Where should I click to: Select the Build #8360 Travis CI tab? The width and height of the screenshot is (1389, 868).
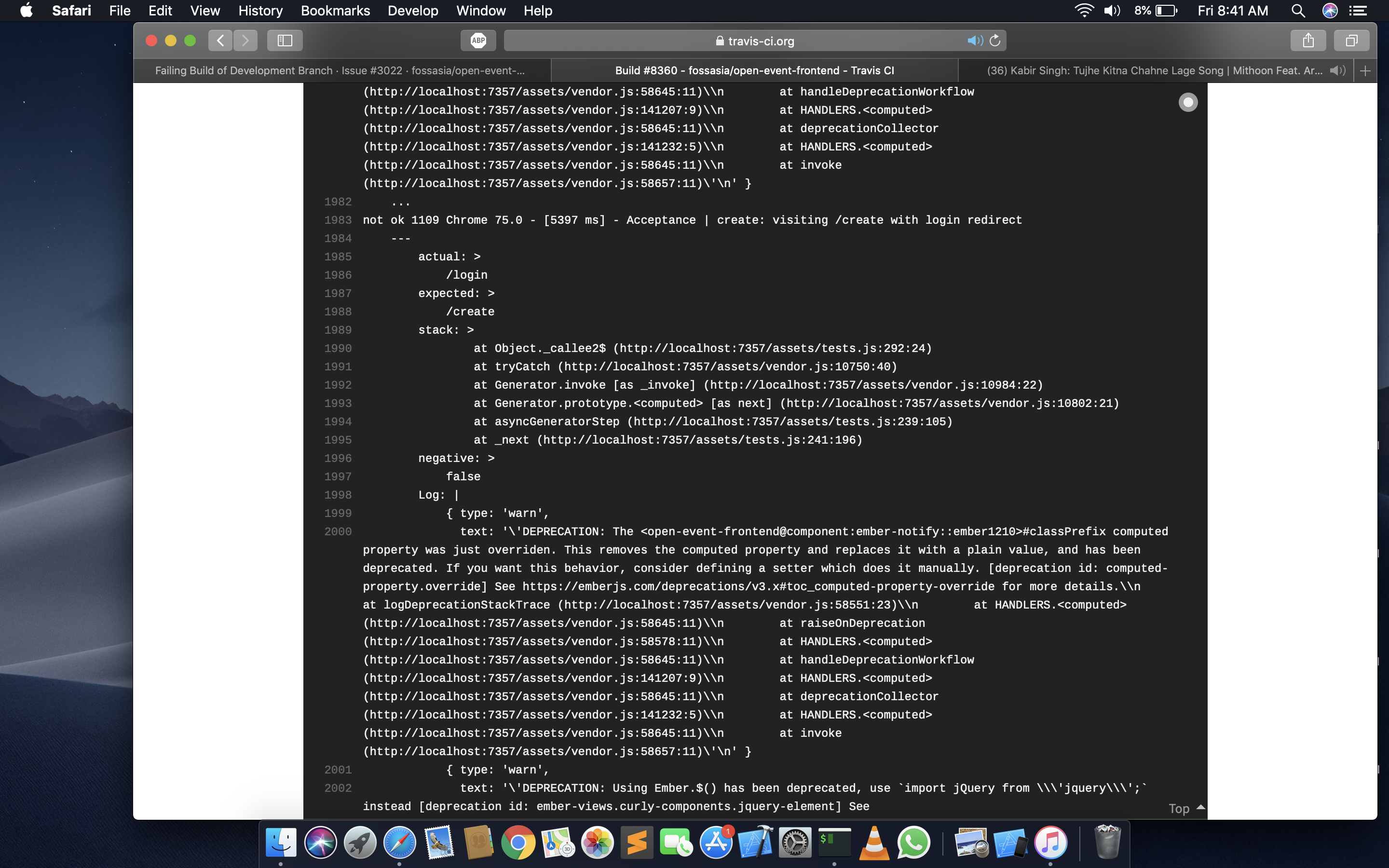(754, 70)
